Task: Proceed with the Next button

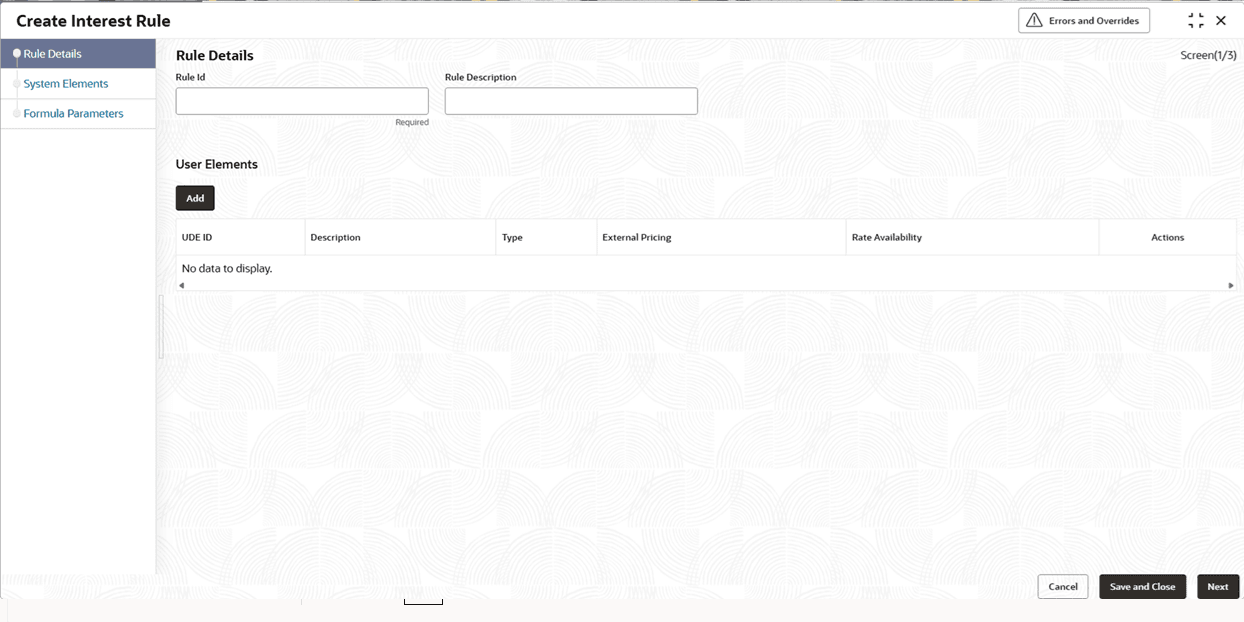Action: coord(1218,587)
